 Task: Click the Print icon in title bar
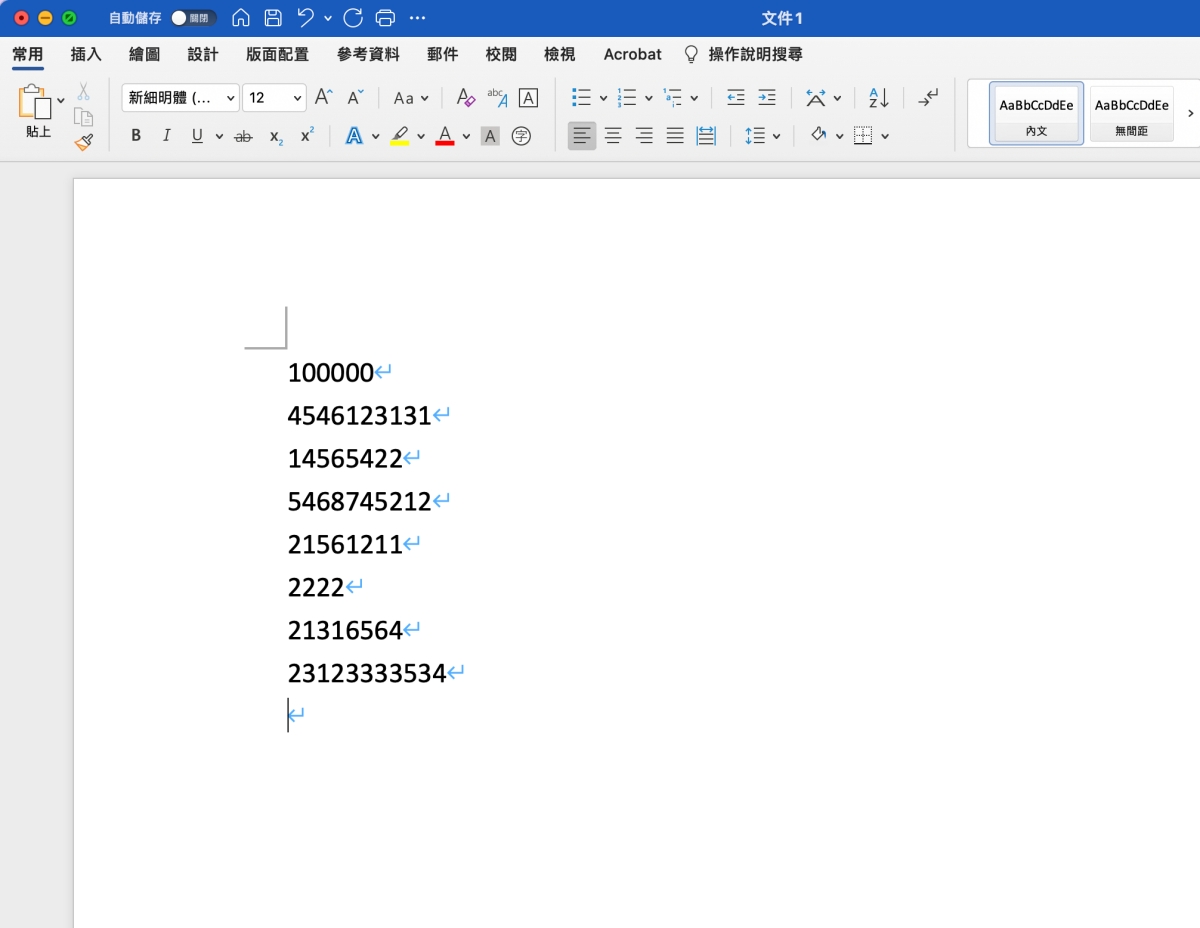tap(385, 18)
